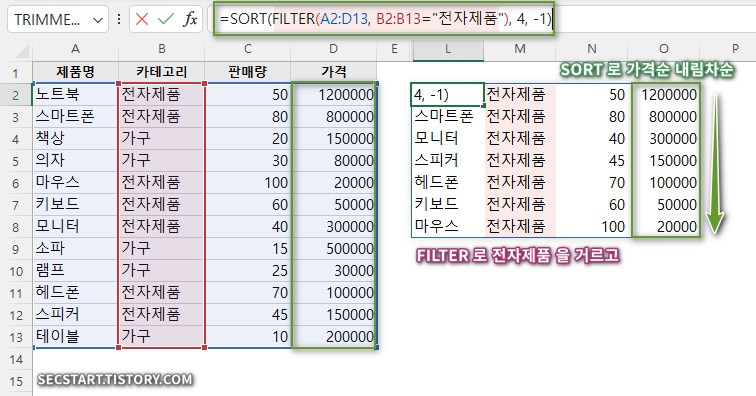
Task: Select cell A13 테이블
Action: tap(75, 336)
